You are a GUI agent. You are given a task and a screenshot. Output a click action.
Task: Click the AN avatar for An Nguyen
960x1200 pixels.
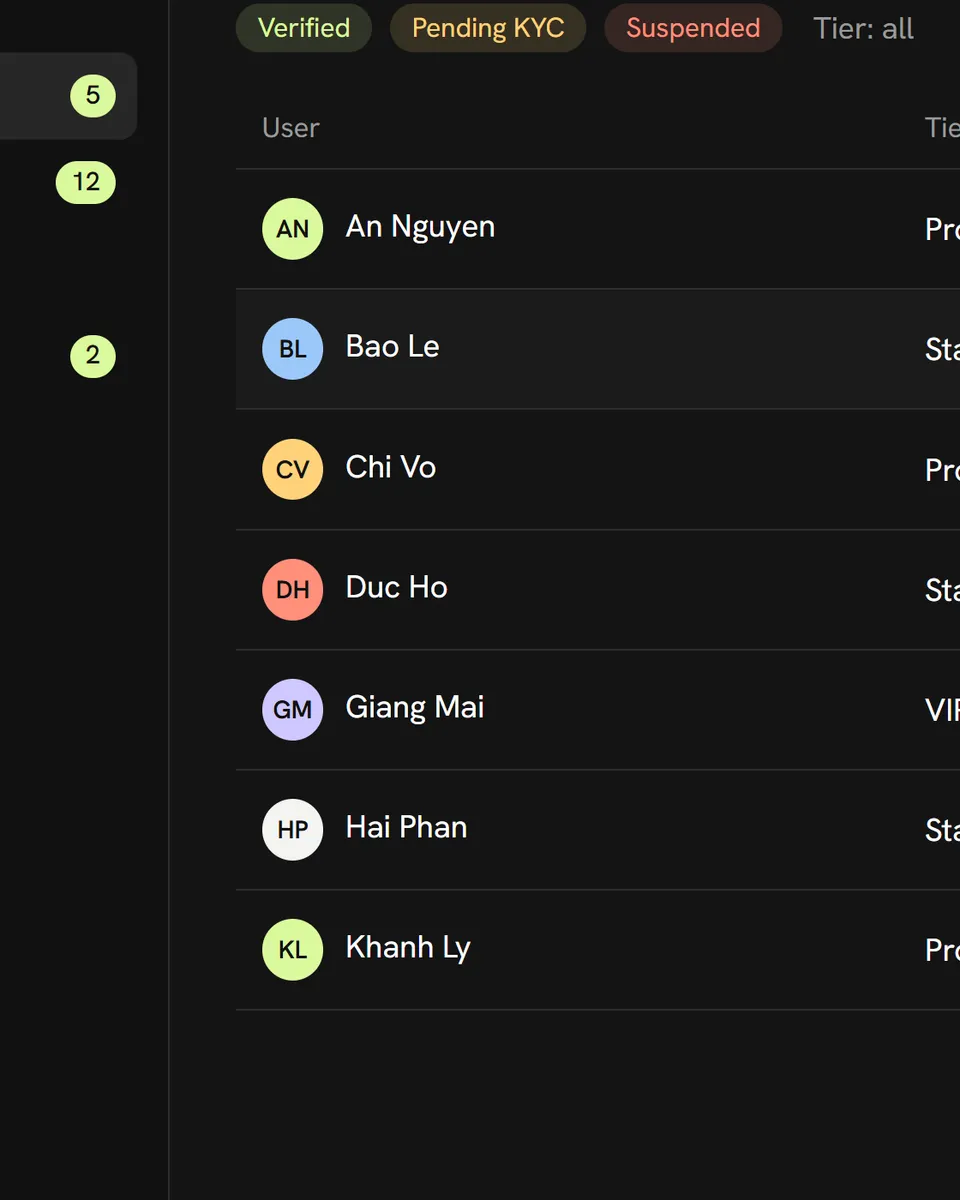292,229
